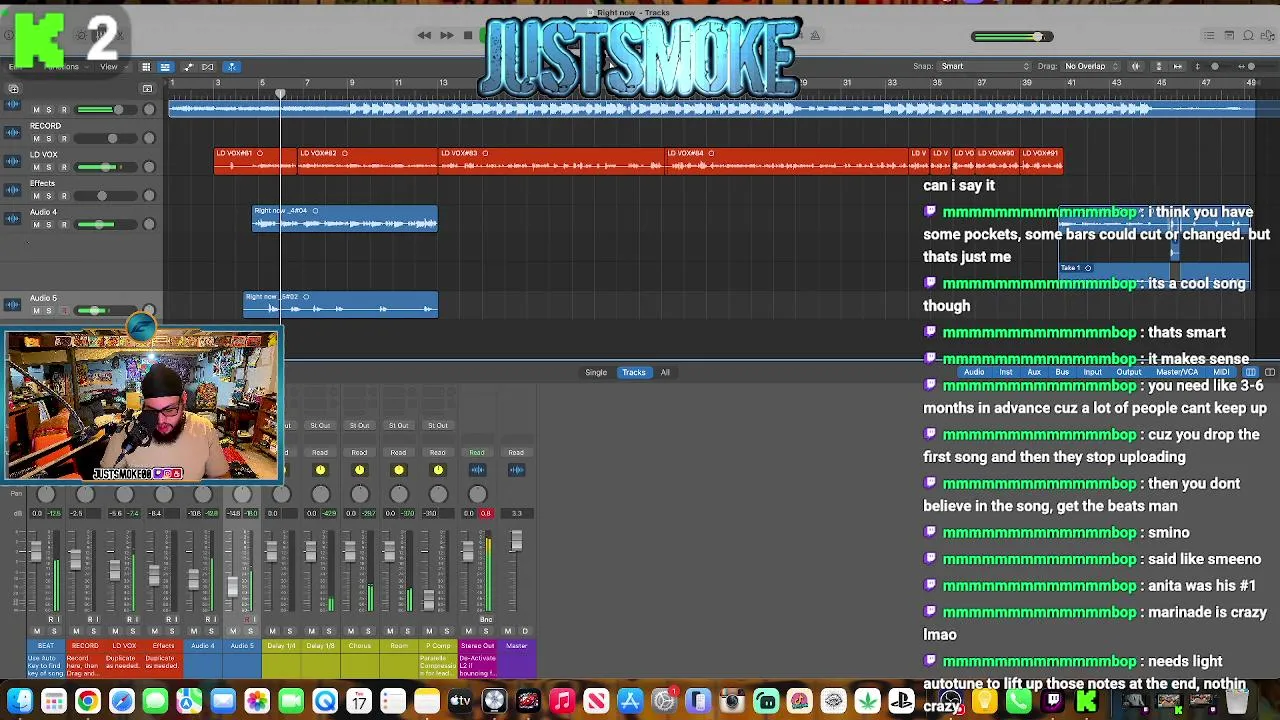Click the Rewind transport button
This screenshot has height=720, width=1280.
click(424, 36)
